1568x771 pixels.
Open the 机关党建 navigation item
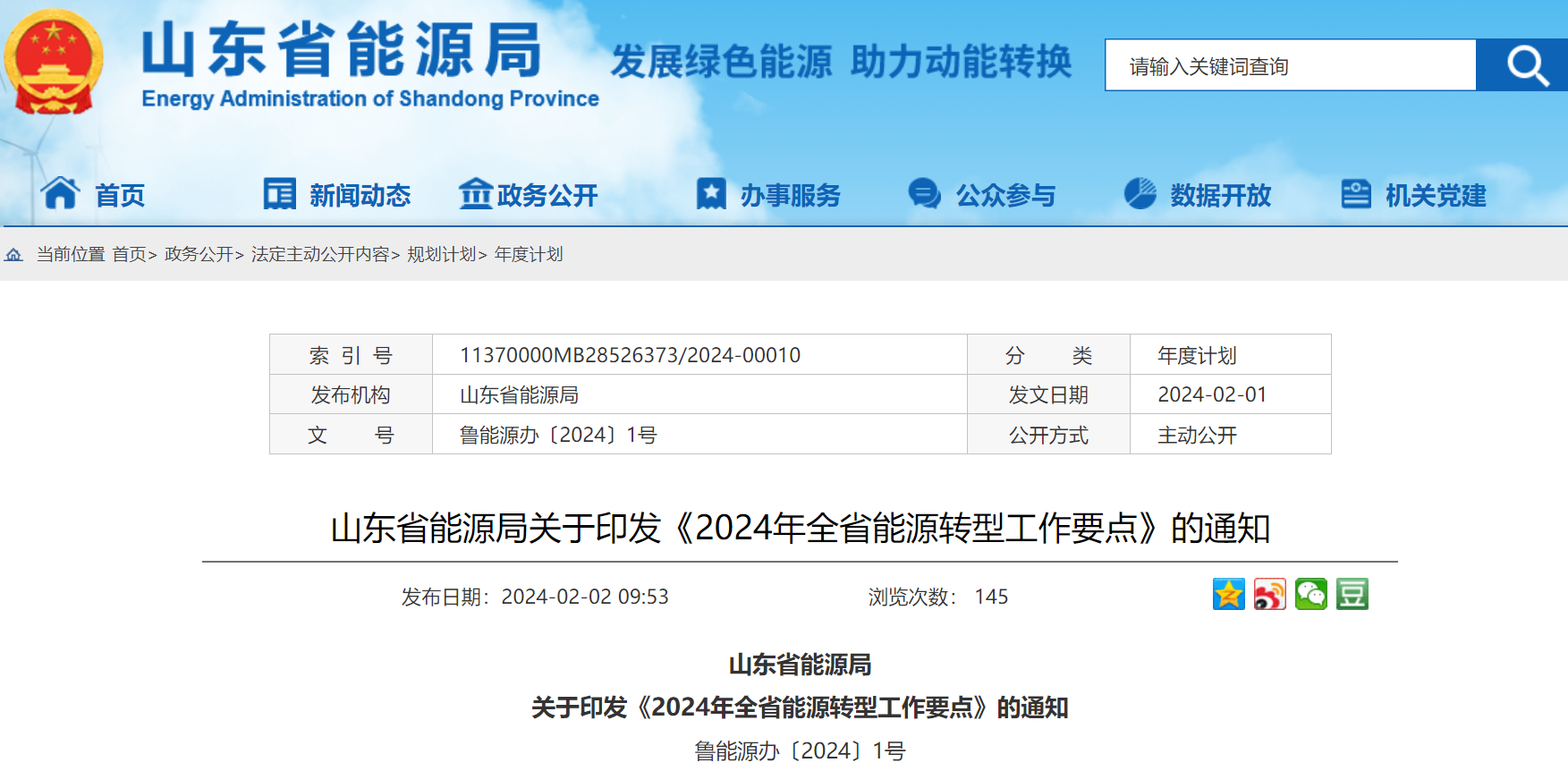1435,195
